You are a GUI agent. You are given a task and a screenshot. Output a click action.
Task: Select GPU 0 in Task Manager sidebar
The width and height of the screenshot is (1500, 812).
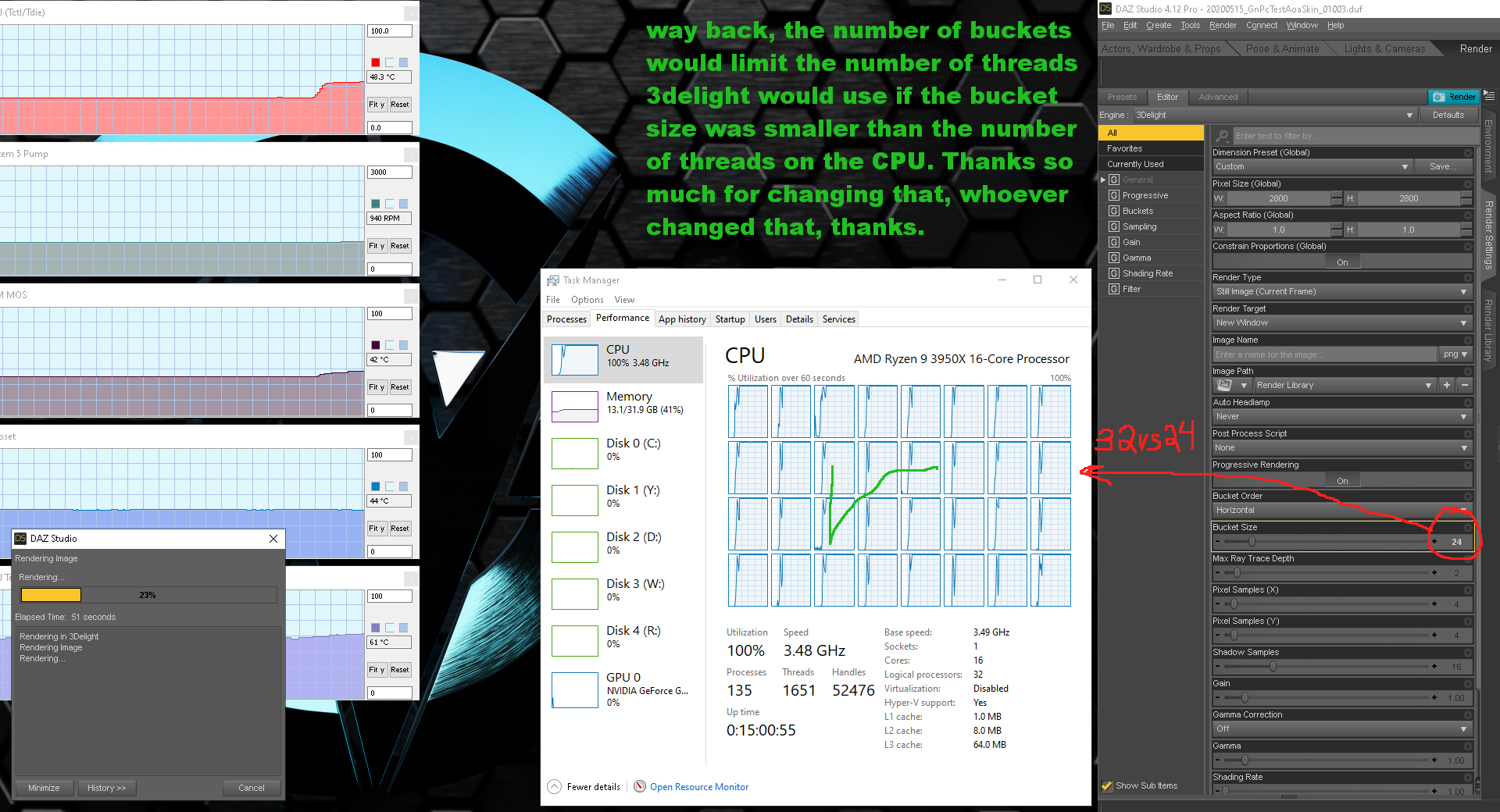click(623, 689)
